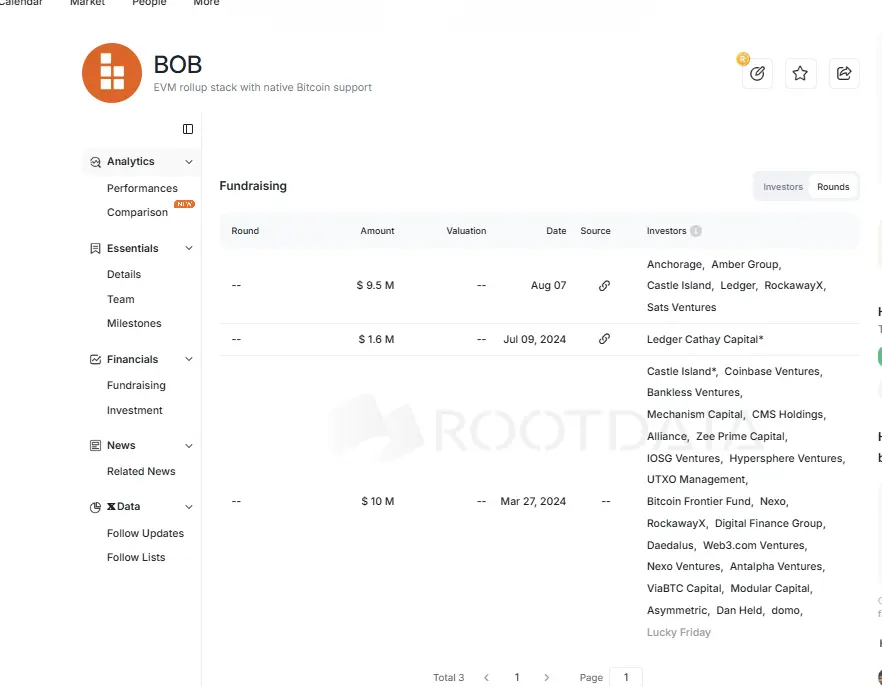Switch to the Investors view
882x687 pixels.
click(782, 187)
